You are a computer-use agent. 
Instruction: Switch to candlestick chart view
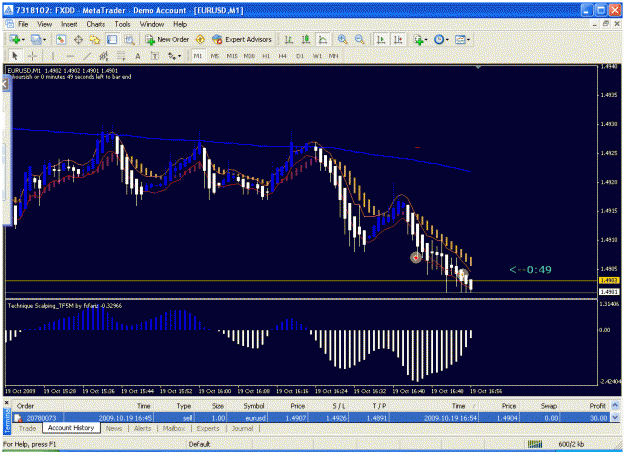pyautogui.click(x=306, y=39)
